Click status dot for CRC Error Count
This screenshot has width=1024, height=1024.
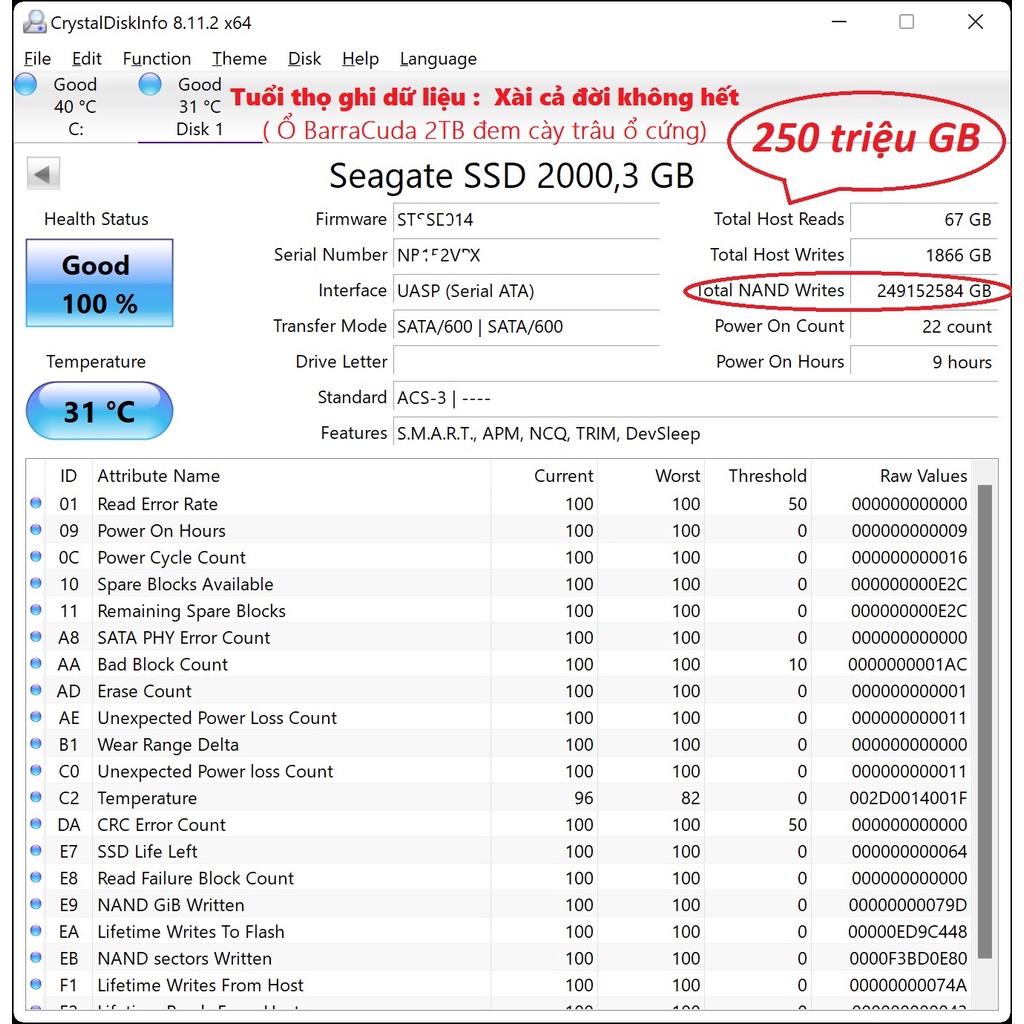pyautogui.click(x=36, y=824)
